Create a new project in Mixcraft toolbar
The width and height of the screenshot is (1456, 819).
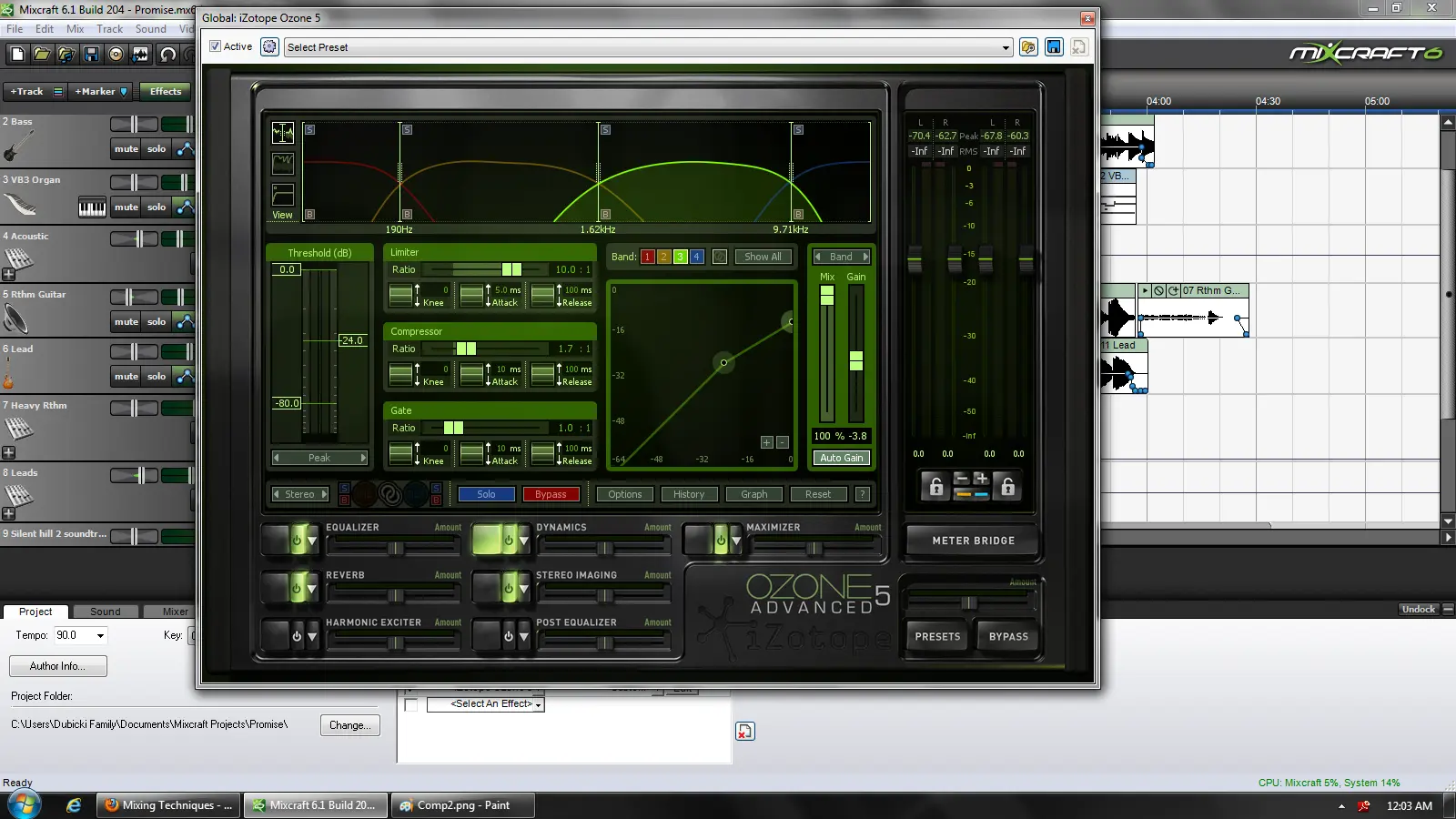17,55
